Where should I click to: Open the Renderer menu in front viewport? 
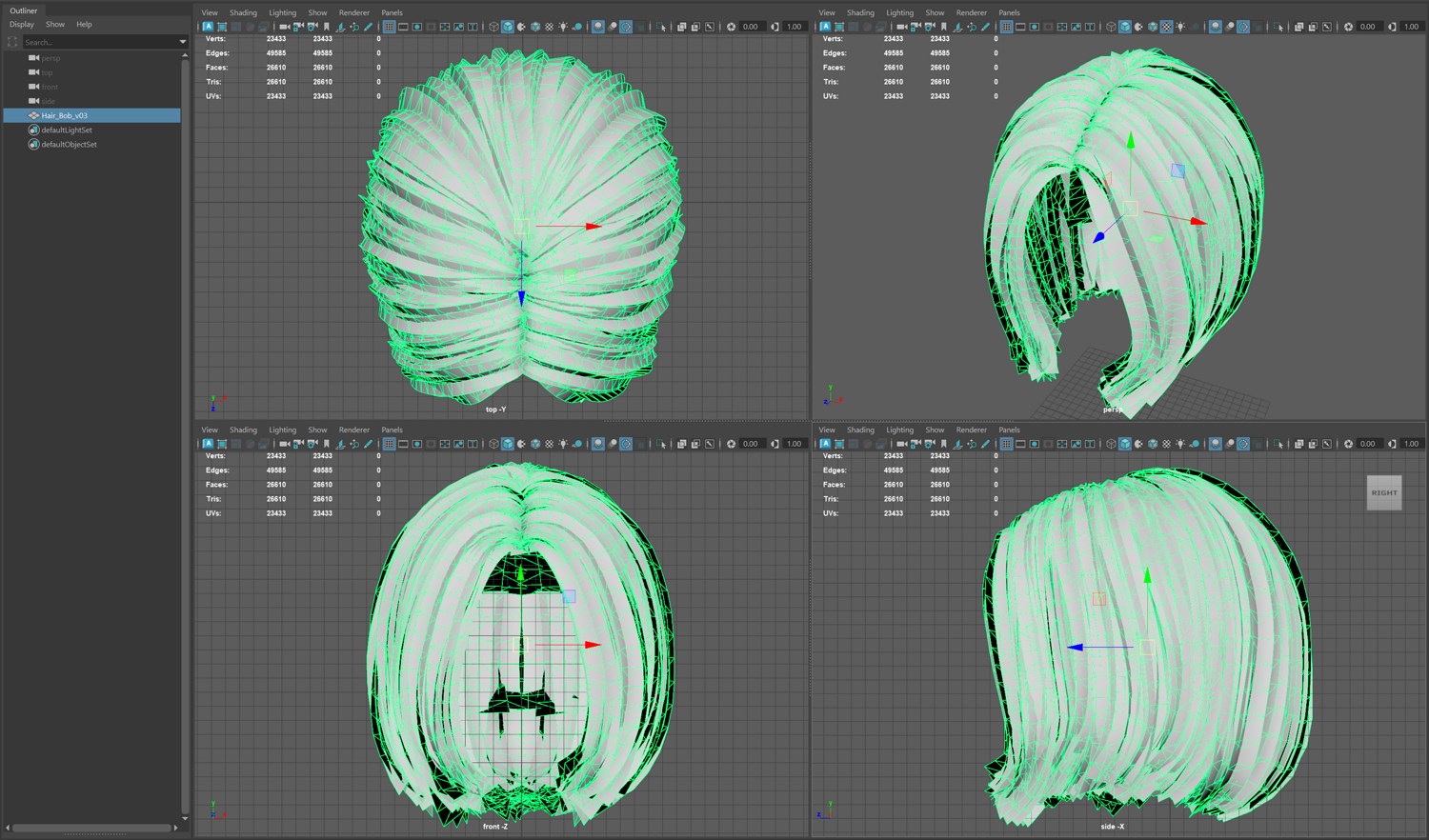(354, 430)
